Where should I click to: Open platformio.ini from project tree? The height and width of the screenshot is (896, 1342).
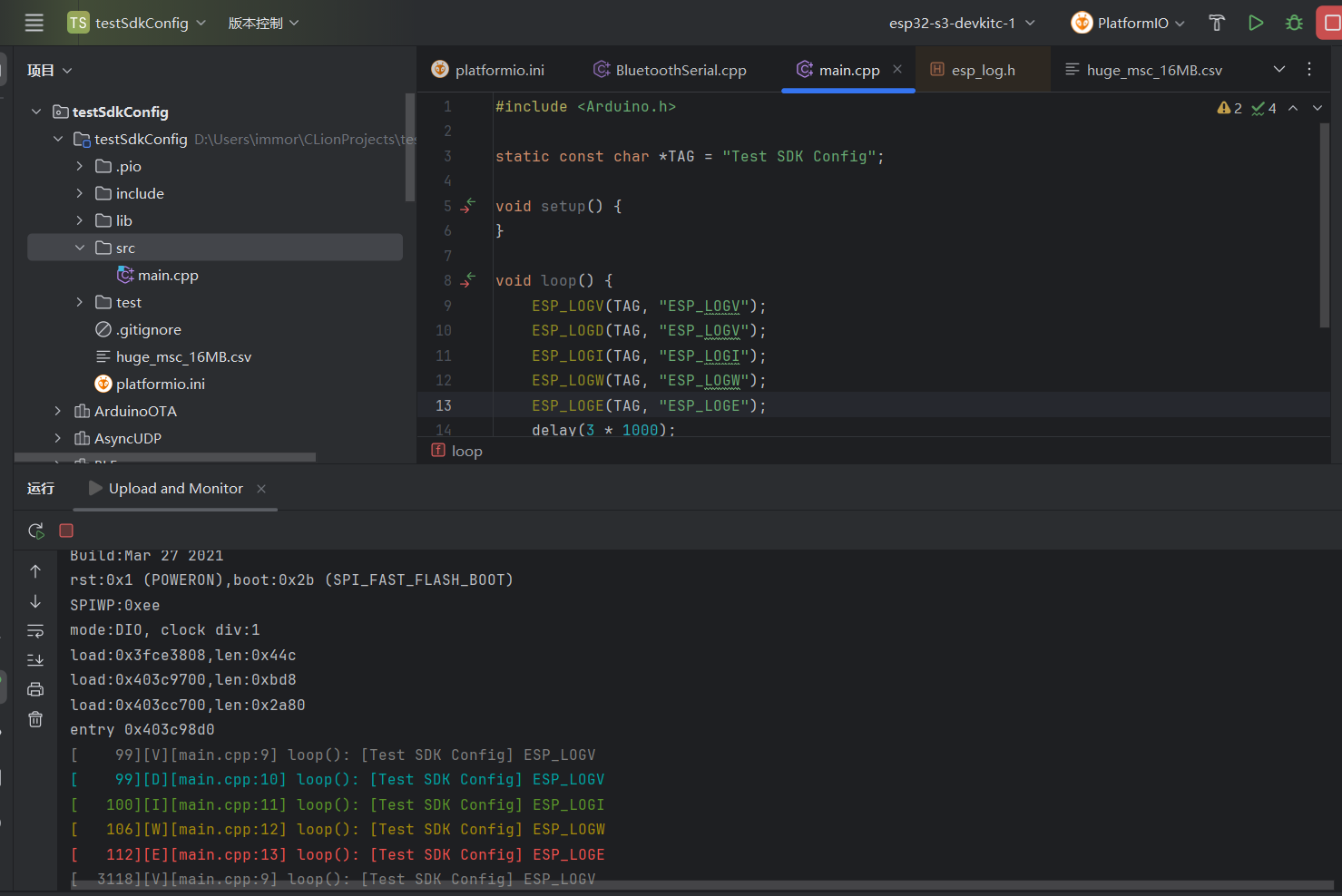[x=150, y=384]
